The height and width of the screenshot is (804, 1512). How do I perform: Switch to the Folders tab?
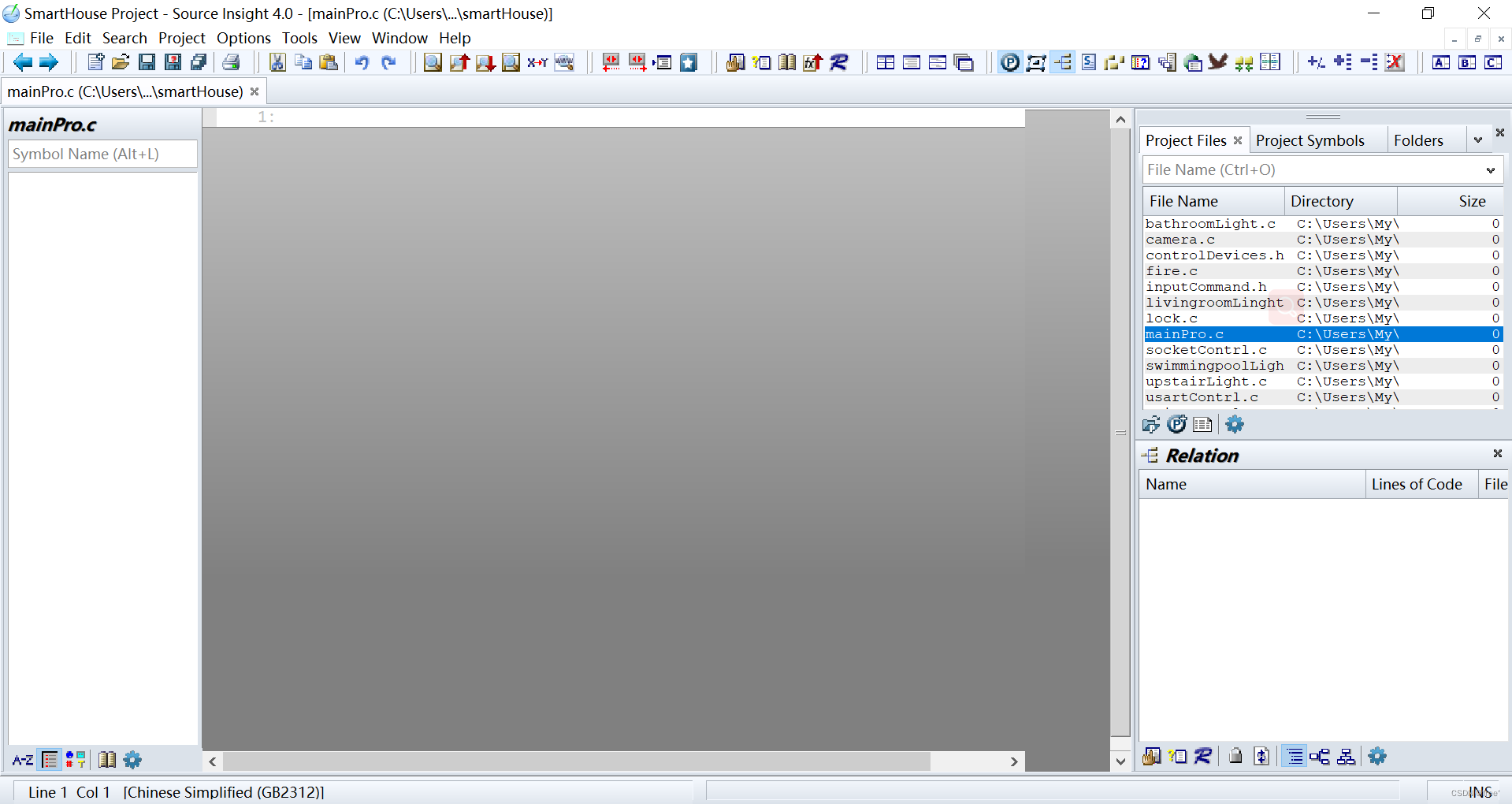pos(1418,140)
